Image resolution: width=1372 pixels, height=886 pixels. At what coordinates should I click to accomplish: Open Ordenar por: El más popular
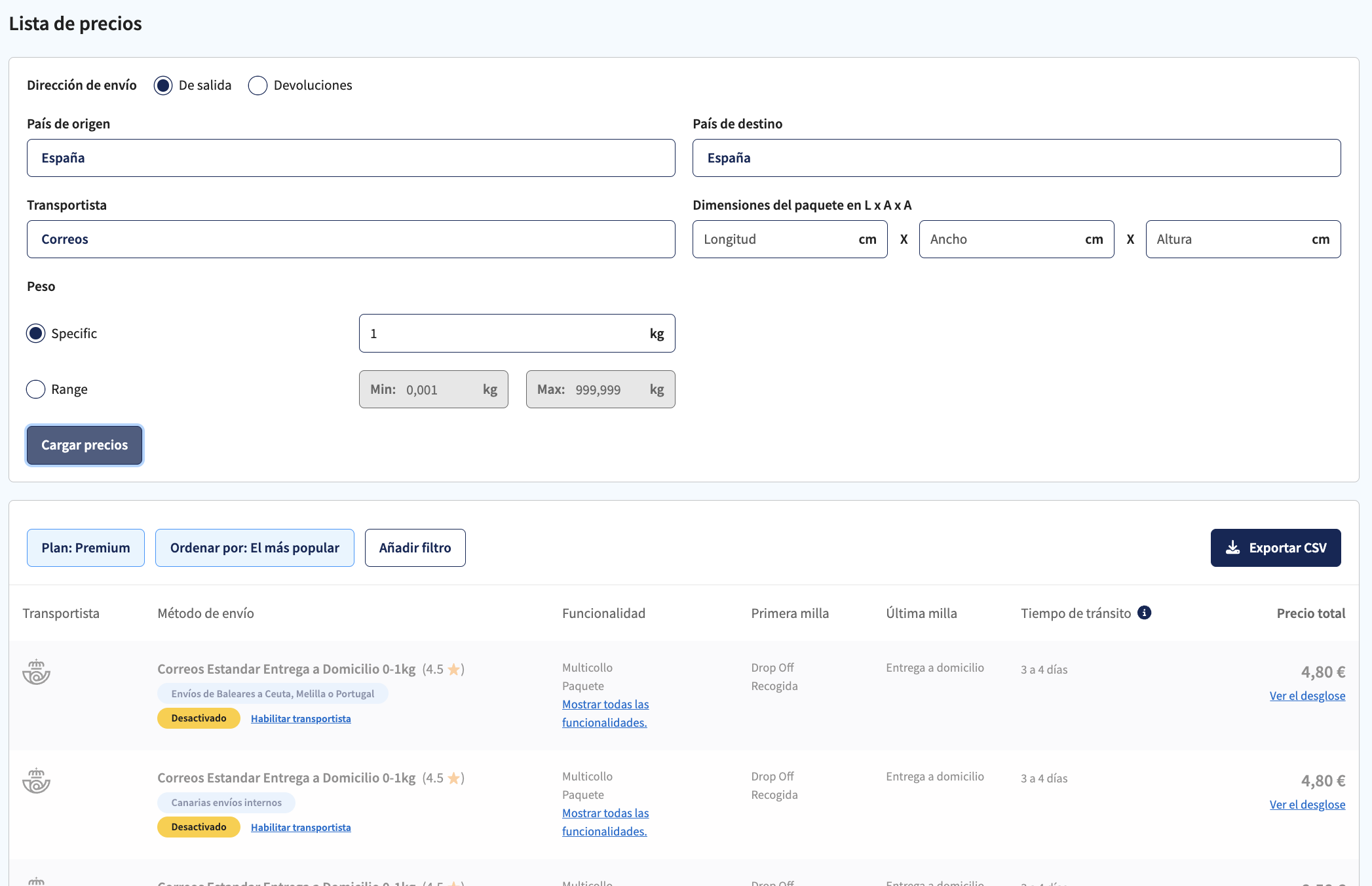[x=255, y=548]
